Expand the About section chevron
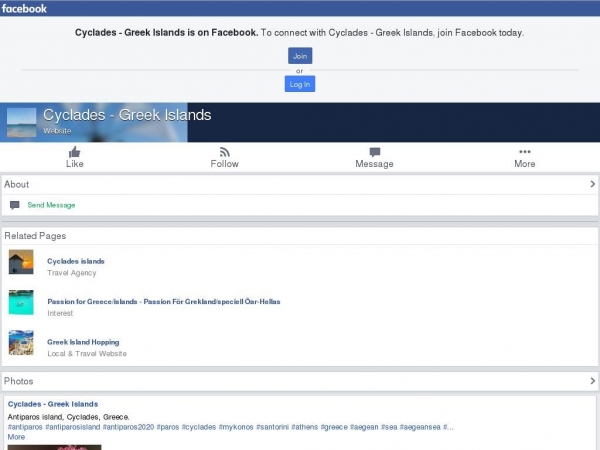600x450 pixels. click(592, 184)
